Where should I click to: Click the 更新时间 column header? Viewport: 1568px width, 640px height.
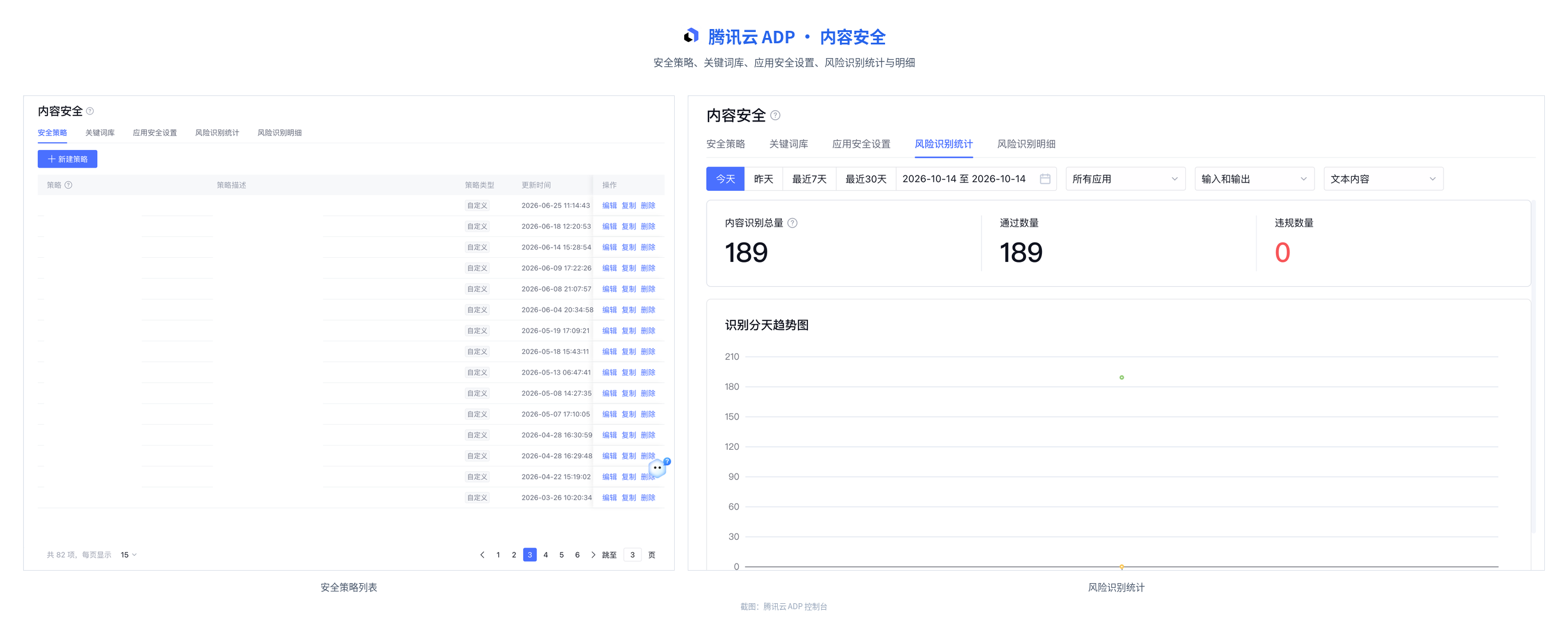pos(536,185)
